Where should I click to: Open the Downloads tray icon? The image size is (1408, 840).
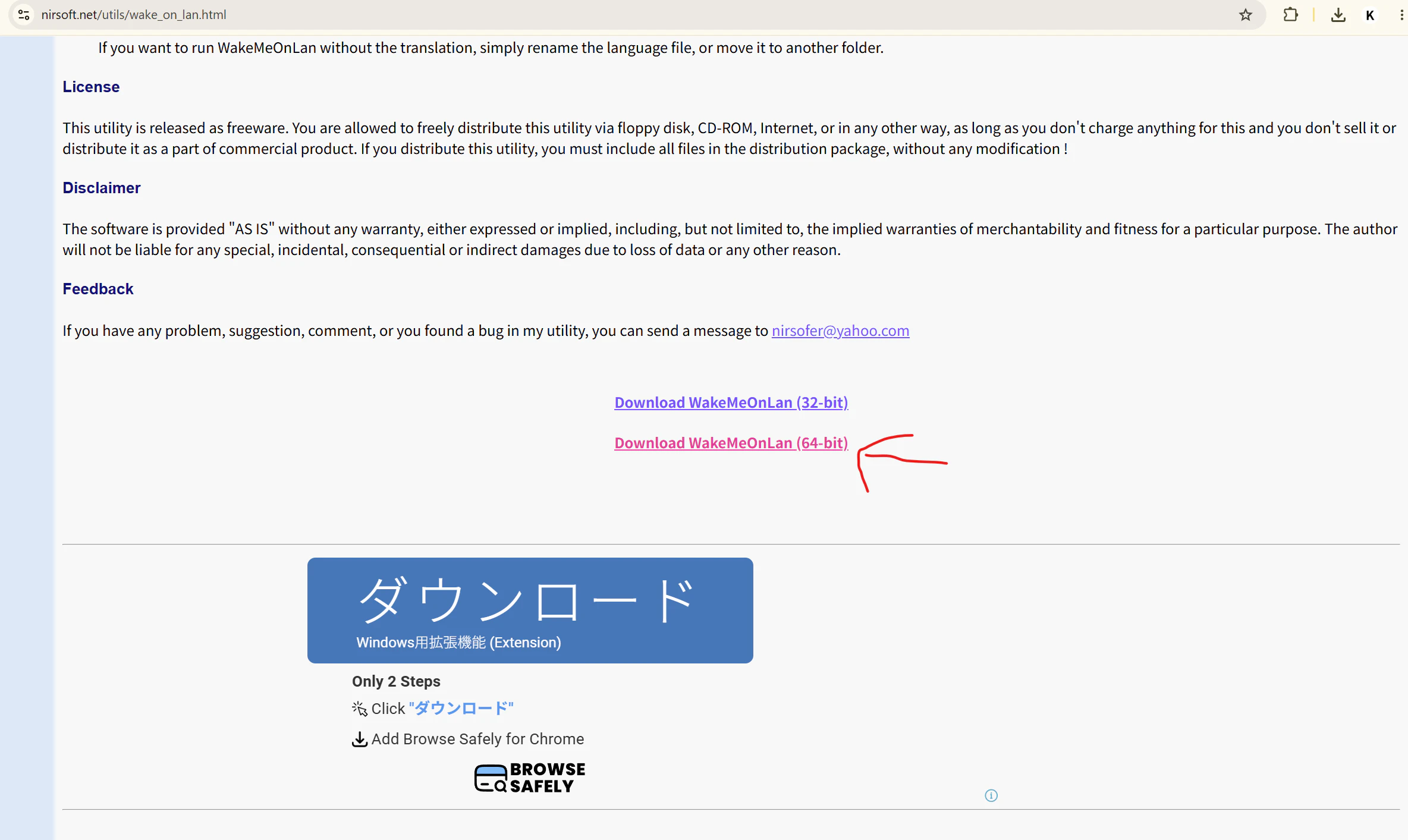click(1338, 15)
